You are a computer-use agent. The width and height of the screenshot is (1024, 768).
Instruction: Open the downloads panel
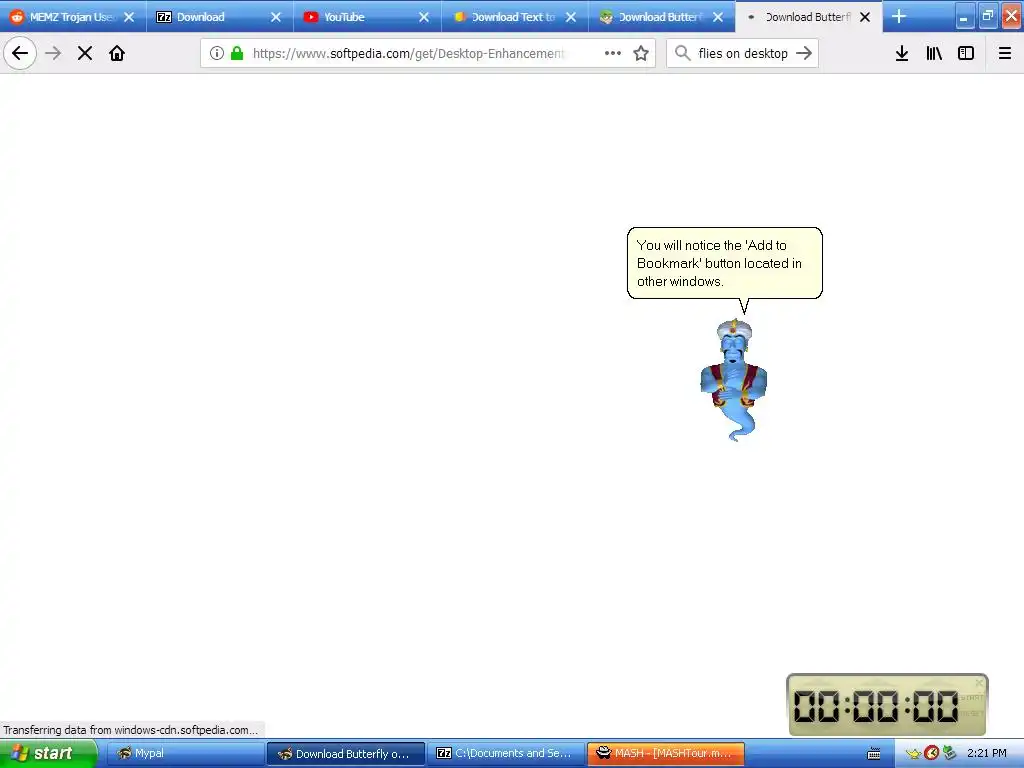click(x=902, y=53)
